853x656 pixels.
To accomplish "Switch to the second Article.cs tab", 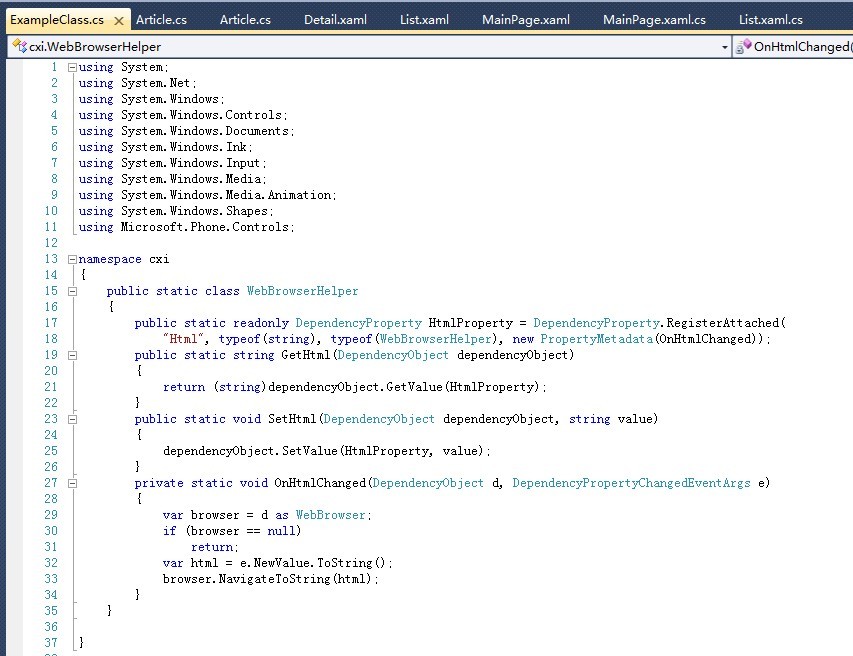I will 245,20.
